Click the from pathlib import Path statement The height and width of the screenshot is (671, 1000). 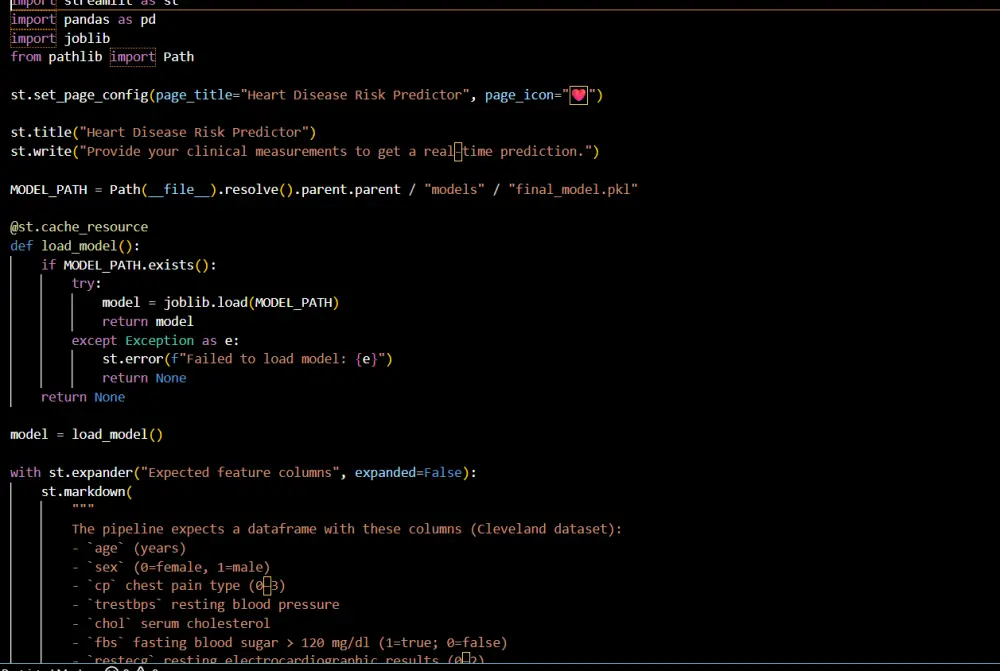click(100, 56)
